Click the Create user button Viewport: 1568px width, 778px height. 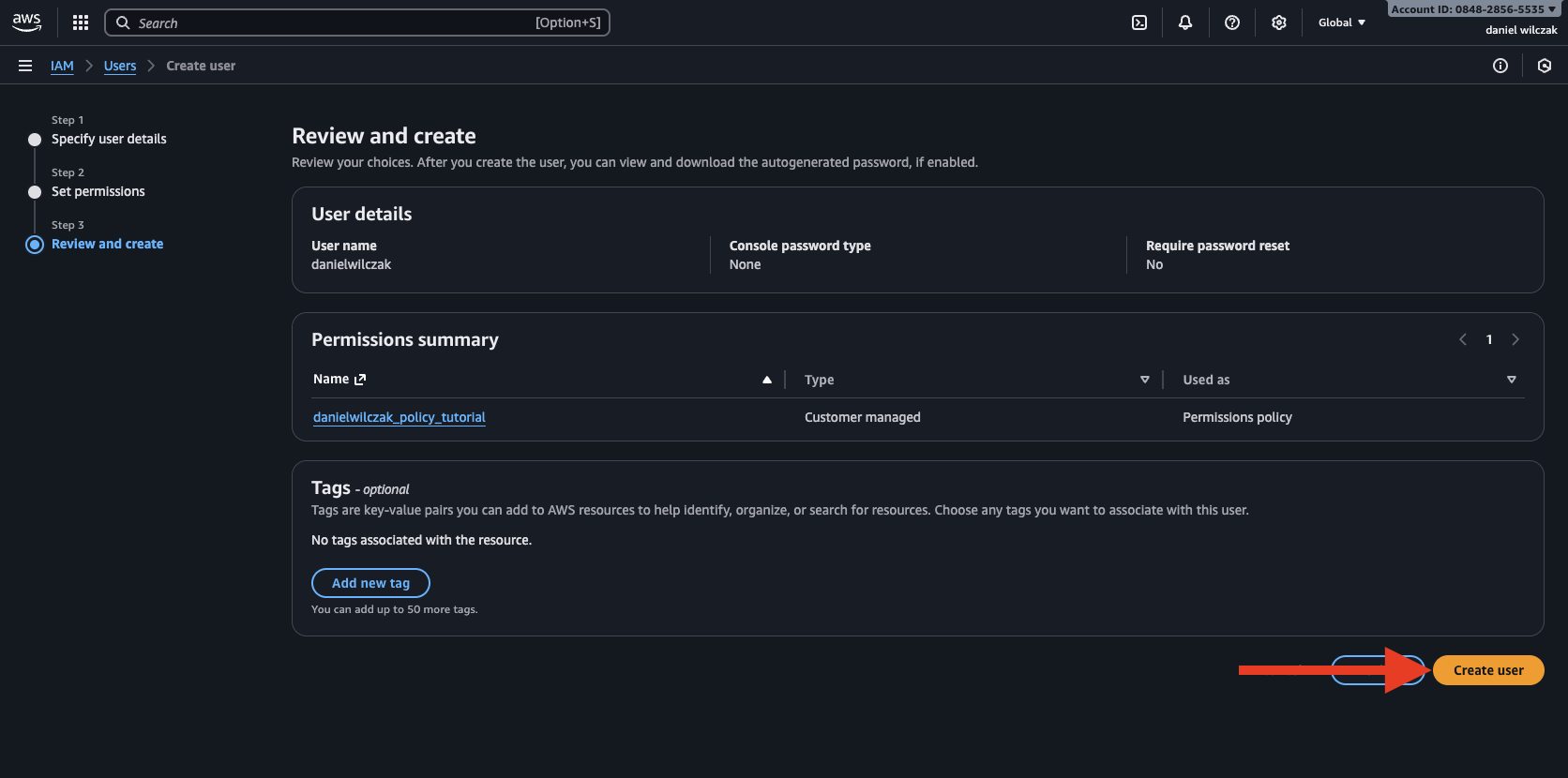(x=1488, y=670)
